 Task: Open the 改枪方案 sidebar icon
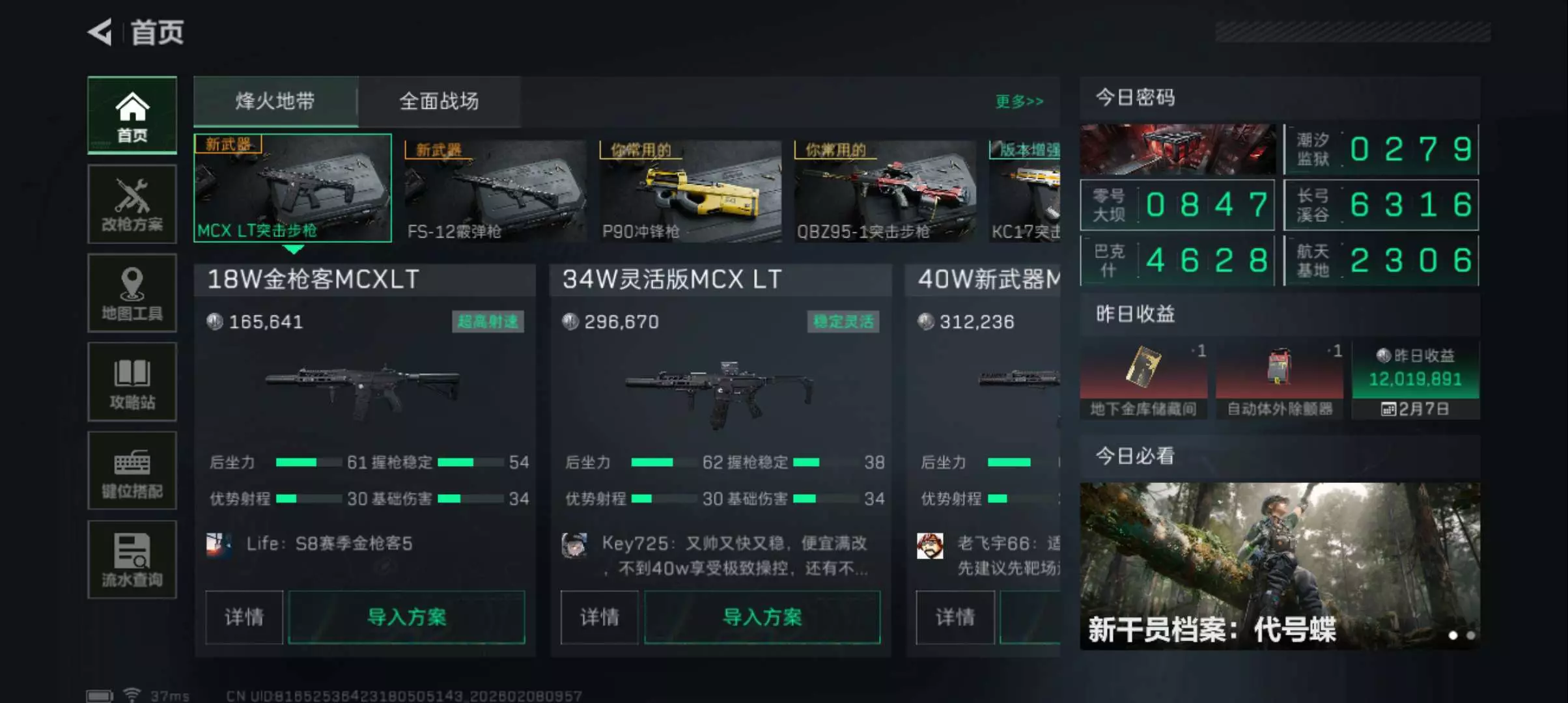click(132, 204)
